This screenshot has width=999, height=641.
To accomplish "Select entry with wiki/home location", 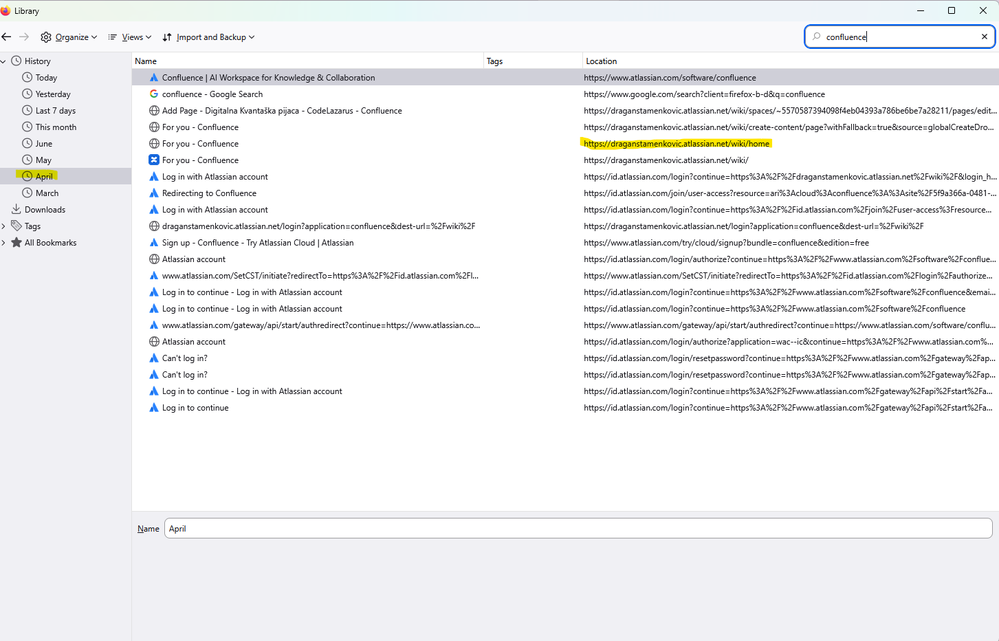I will point(565,144).
